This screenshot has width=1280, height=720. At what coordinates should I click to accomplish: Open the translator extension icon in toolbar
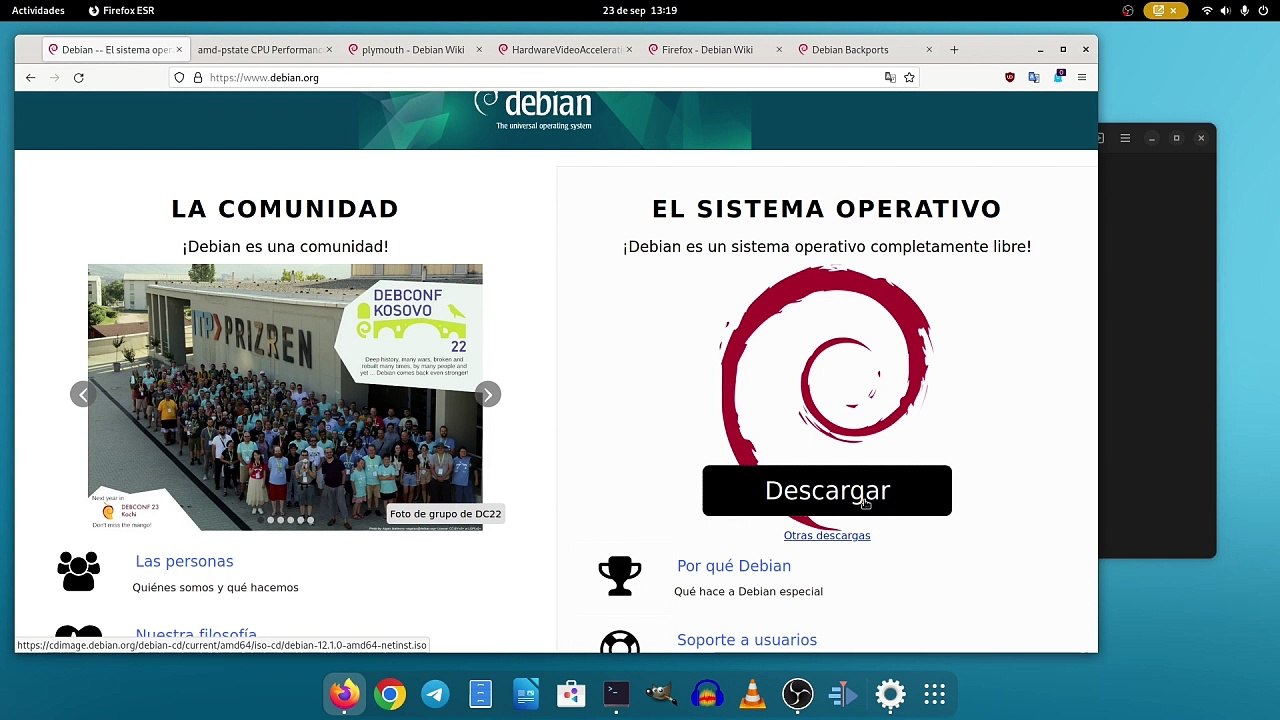[1034, 78]
